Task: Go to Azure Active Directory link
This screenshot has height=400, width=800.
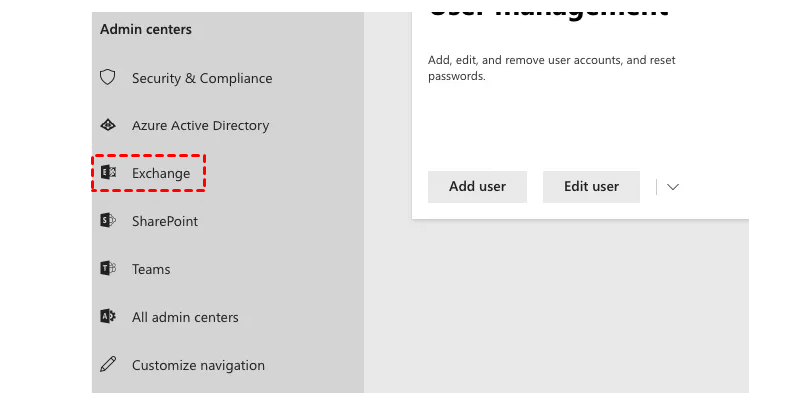Action: tap(200, 126)
